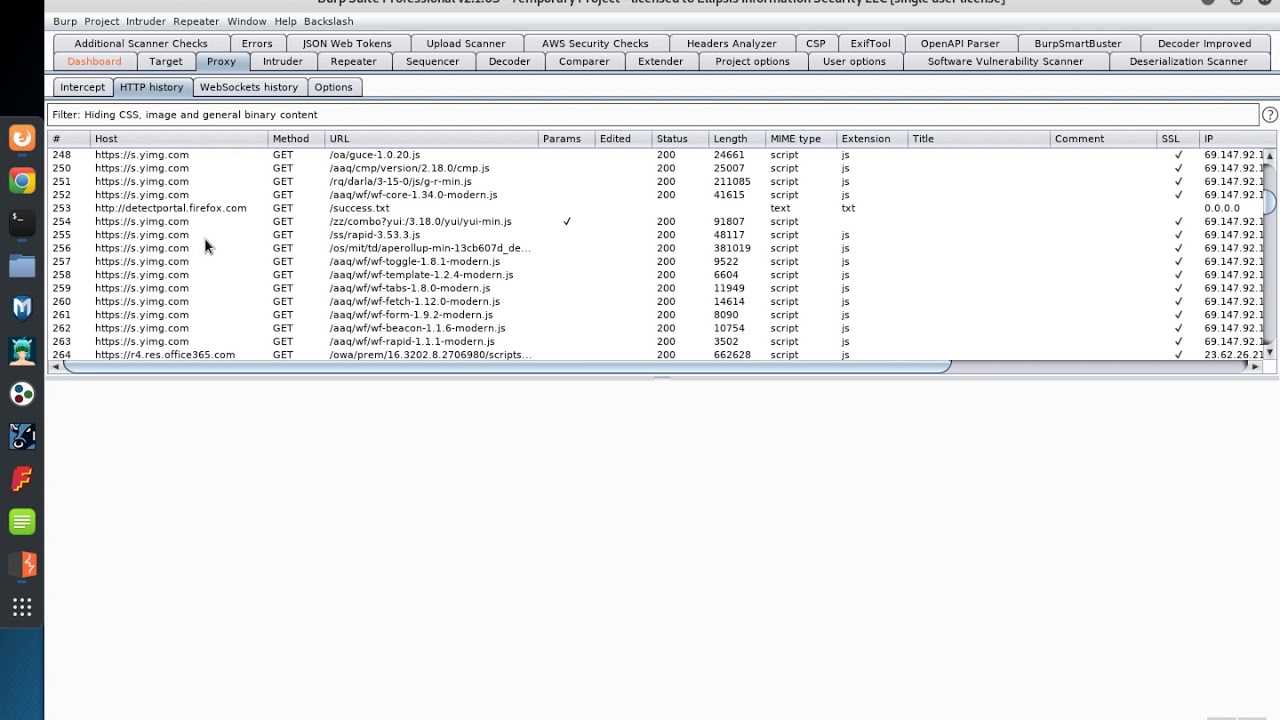
Task: Sort by the Status column header
Action: (x=680, y=139)
